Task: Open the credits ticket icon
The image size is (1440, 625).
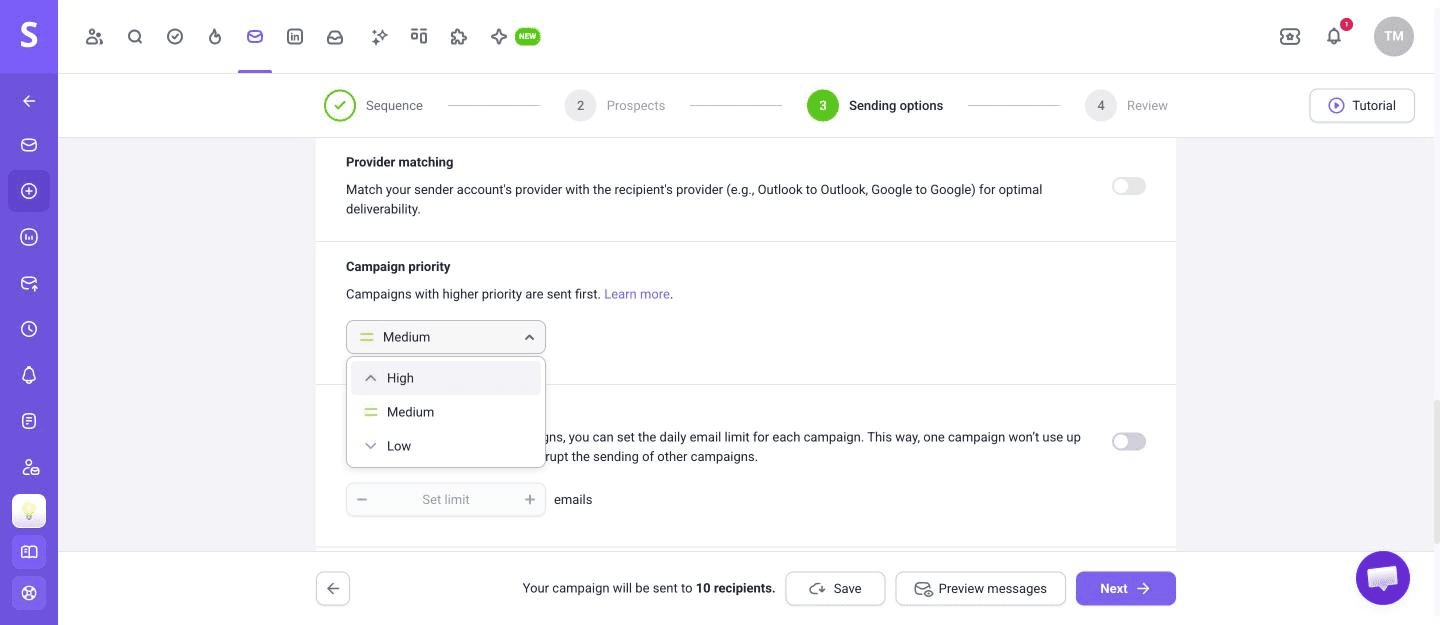Action: click(x=1290, y=37)
